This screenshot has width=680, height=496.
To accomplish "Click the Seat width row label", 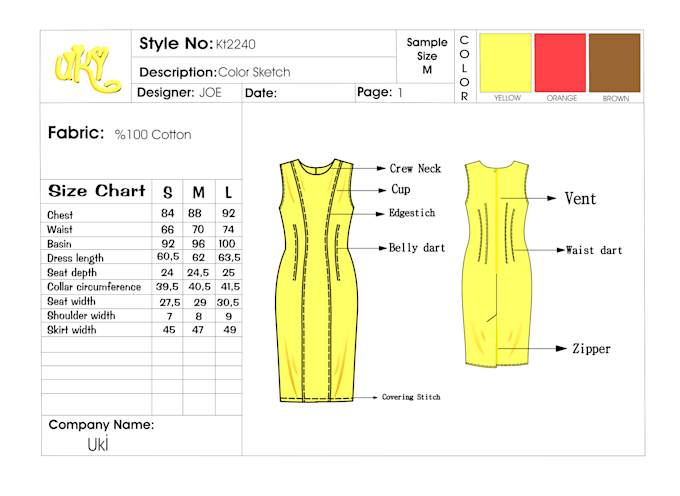I will (x=71, y=301).
